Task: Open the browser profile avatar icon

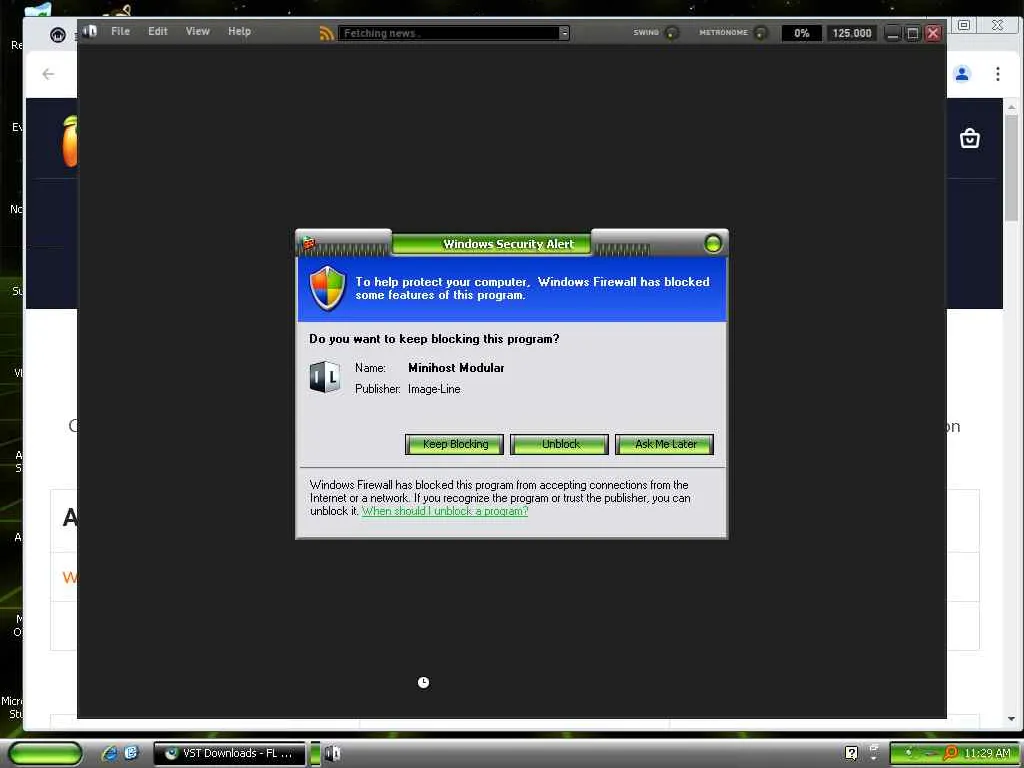Action: (962, 74)
